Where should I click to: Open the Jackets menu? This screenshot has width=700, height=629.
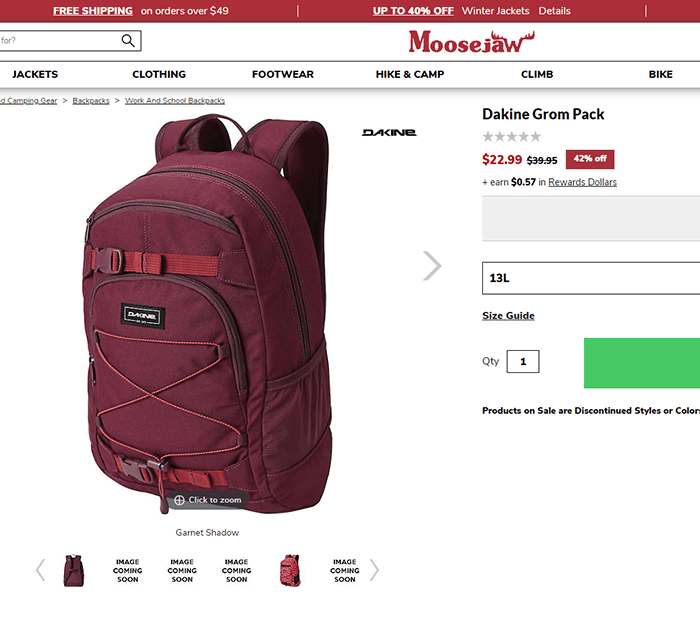click(x=35, y=74)
